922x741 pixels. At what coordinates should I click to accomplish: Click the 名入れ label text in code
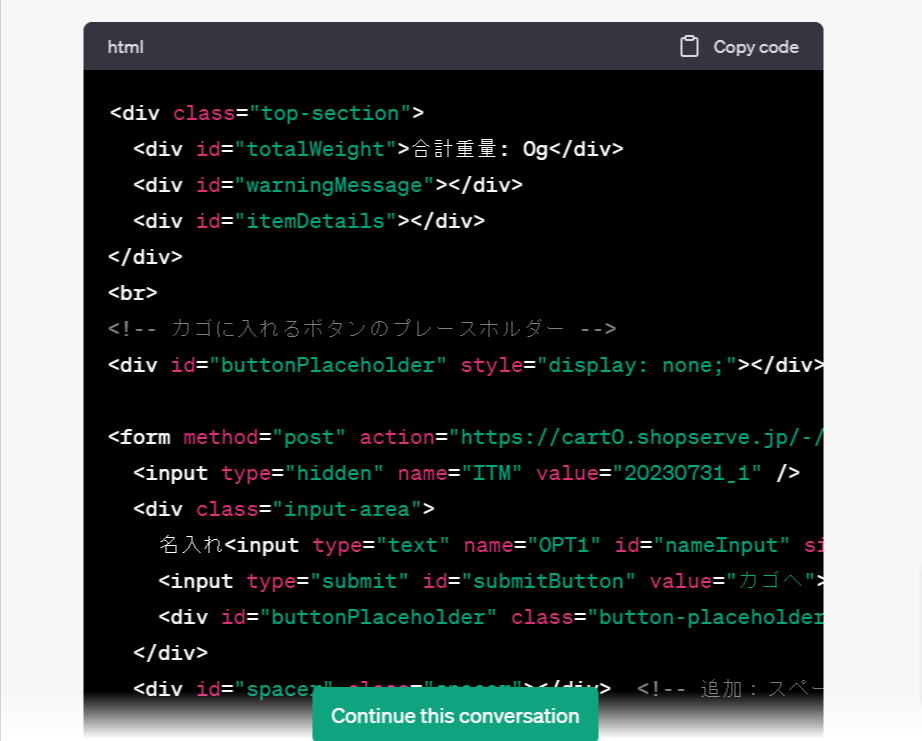(x=191, y=545)
